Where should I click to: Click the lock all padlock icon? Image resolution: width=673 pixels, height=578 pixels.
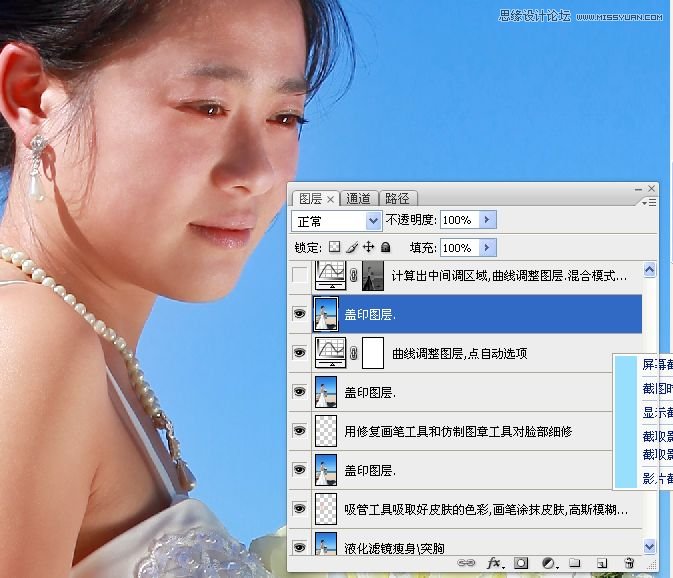pos(386,247)
